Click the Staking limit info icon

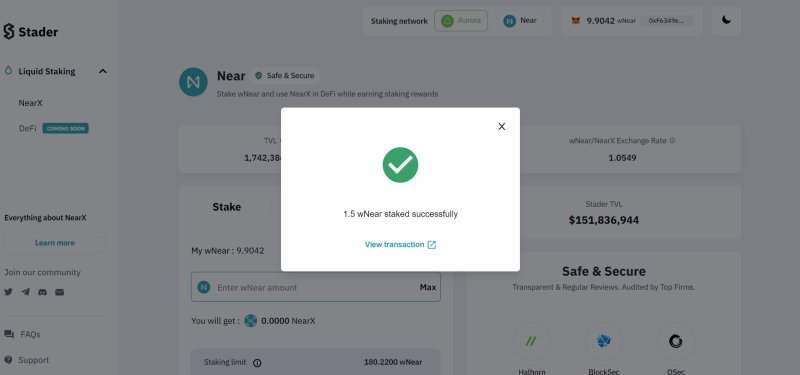tap(257, 363)
